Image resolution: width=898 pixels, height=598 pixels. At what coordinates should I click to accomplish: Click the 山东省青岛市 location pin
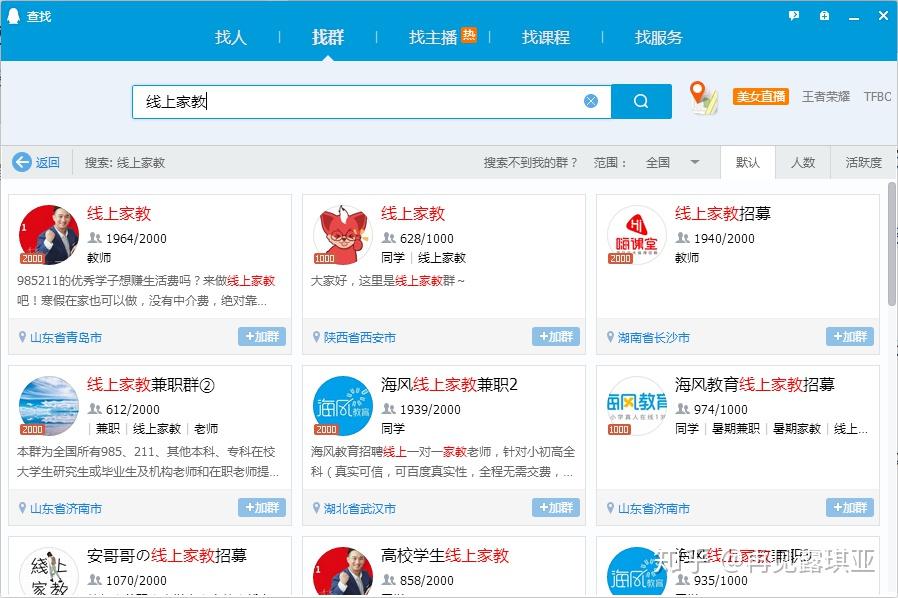click(x=22, y=337)
